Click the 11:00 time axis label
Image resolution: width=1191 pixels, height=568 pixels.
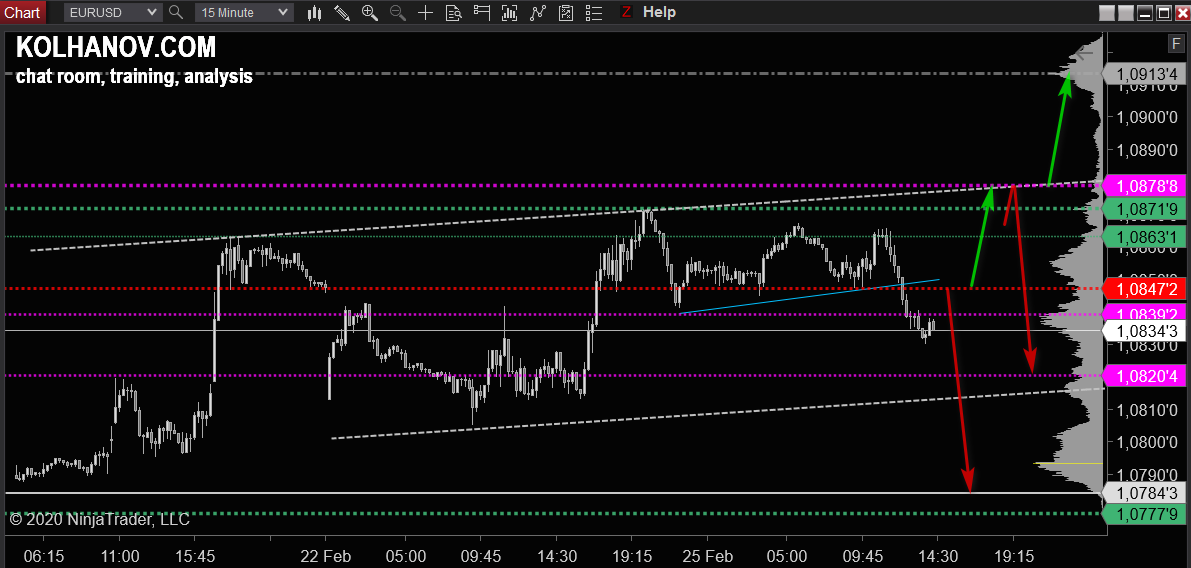click(x=120, y=555)
